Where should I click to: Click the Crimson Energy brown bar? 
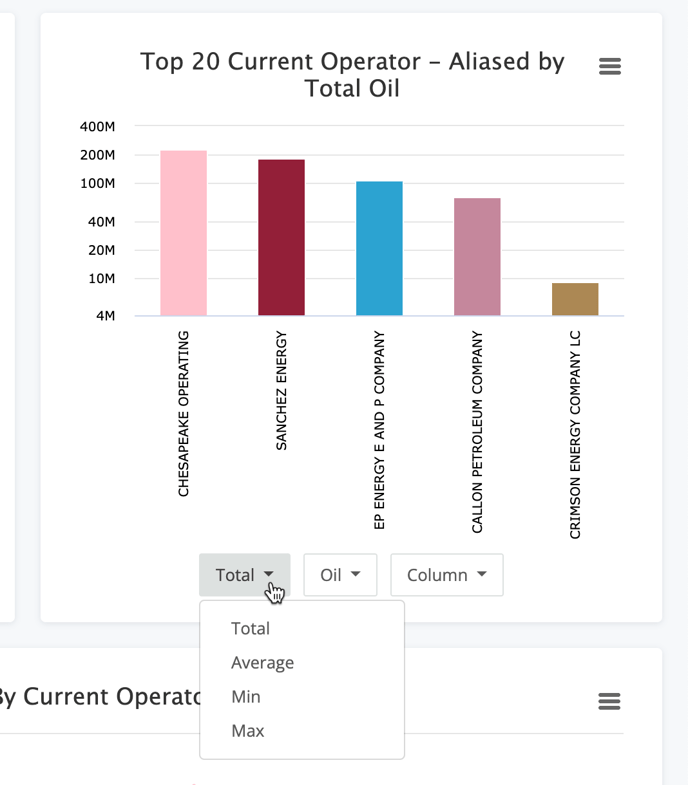(575, 299)
